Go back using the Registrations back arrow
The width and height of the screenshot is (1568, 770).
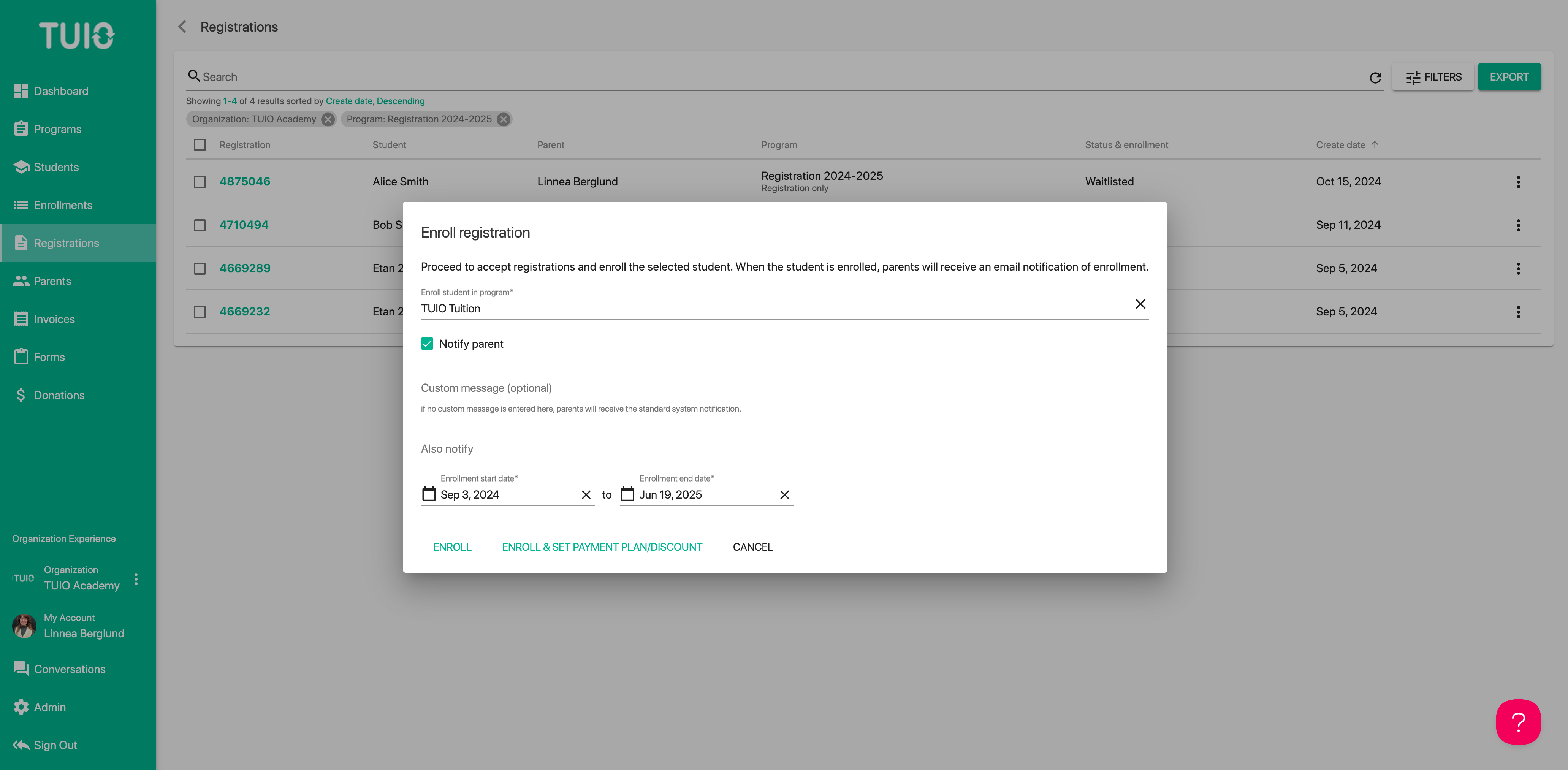pyautogui.click(x=181, y=27)
